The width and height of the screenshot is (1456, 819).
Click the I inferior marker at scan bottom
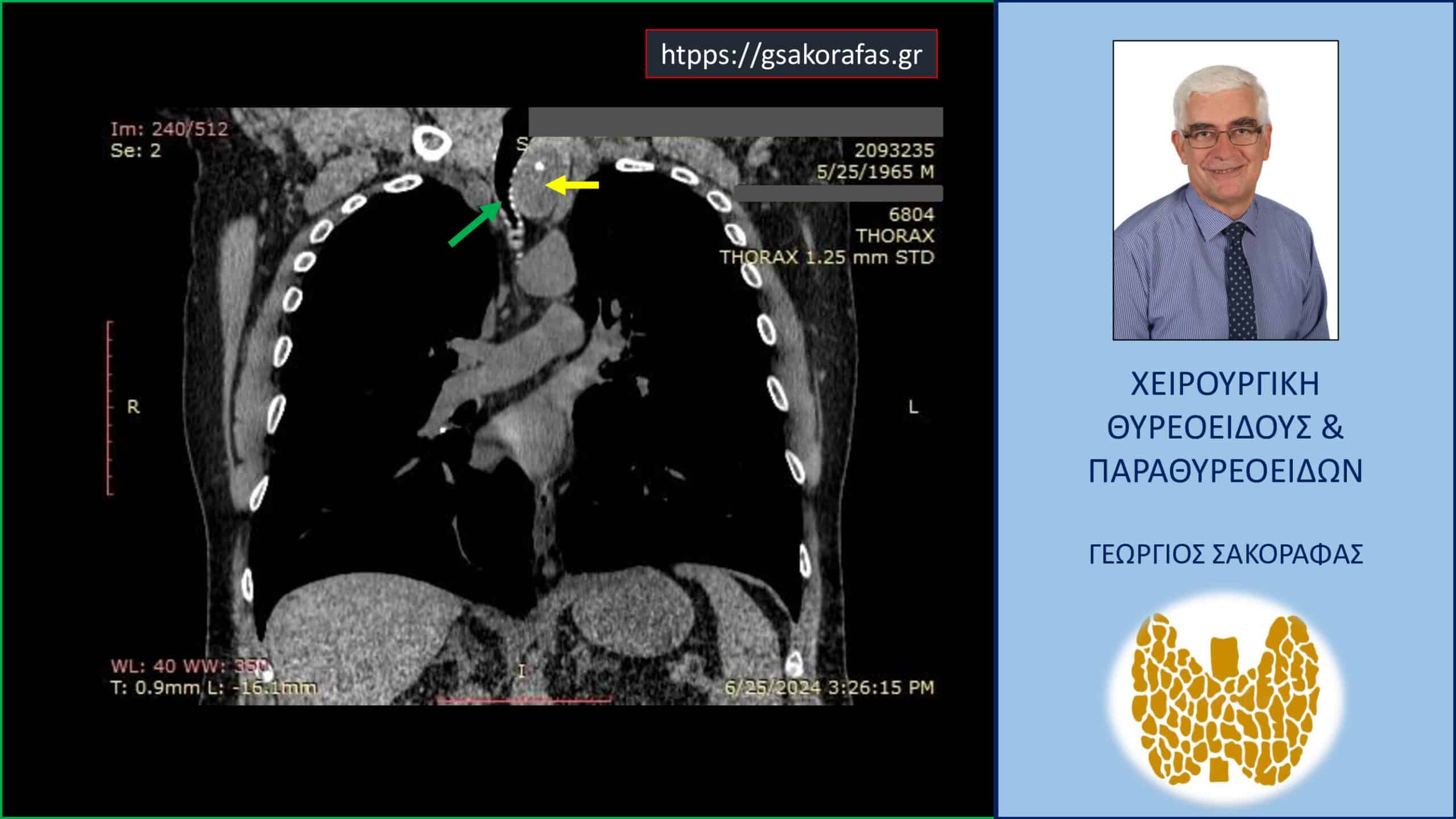pyautogui.click(x=521, y=671)
